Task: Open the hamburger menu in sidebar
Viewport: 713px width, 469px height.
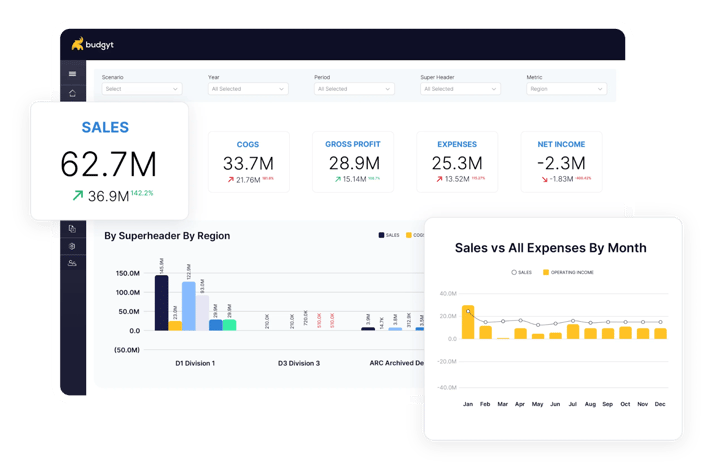Action: coord(72,74)
